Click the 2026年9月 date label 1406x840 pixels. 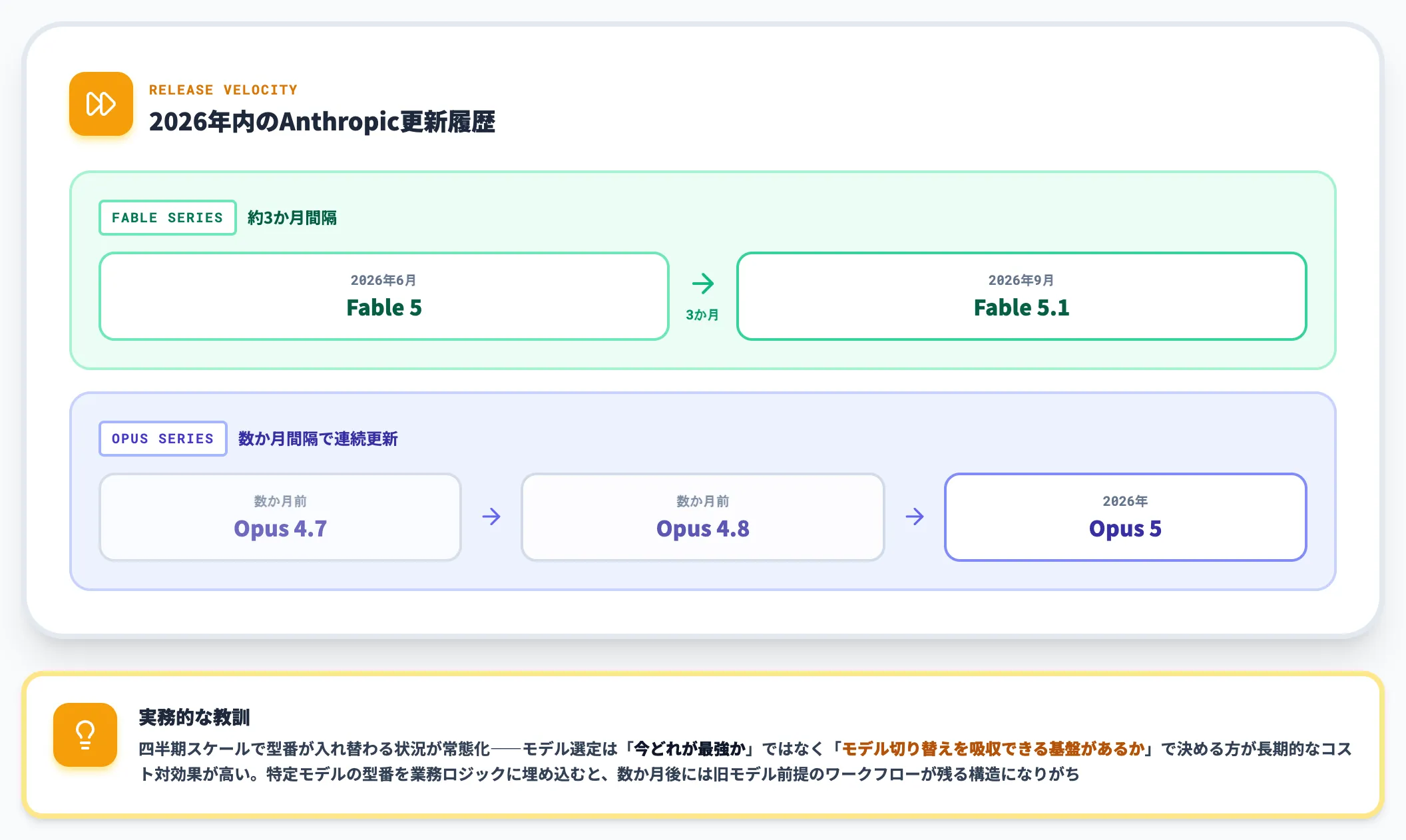(1021, 280)
